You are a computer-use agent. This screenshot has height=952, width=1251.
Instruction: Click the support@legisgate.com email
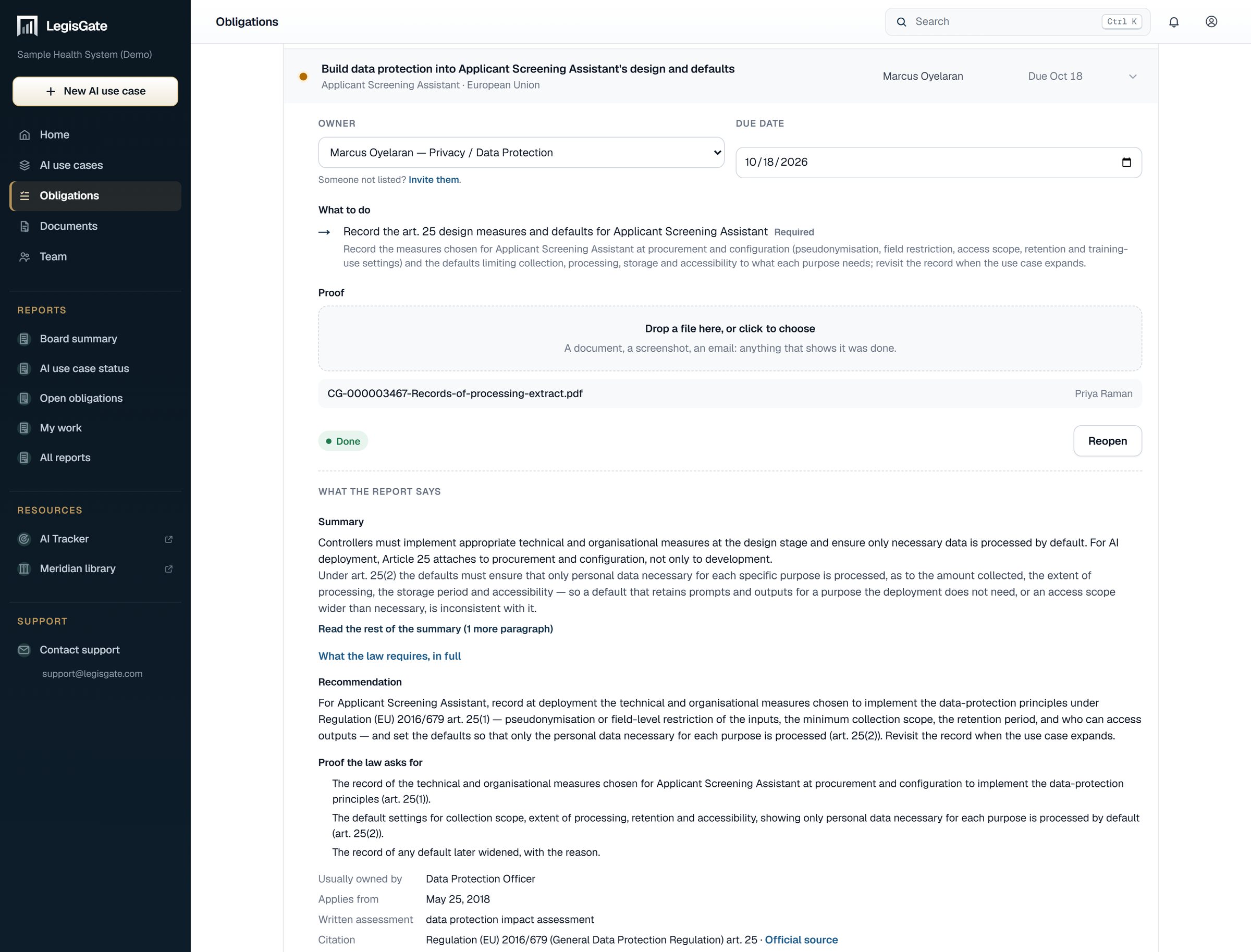pos(92,674)
